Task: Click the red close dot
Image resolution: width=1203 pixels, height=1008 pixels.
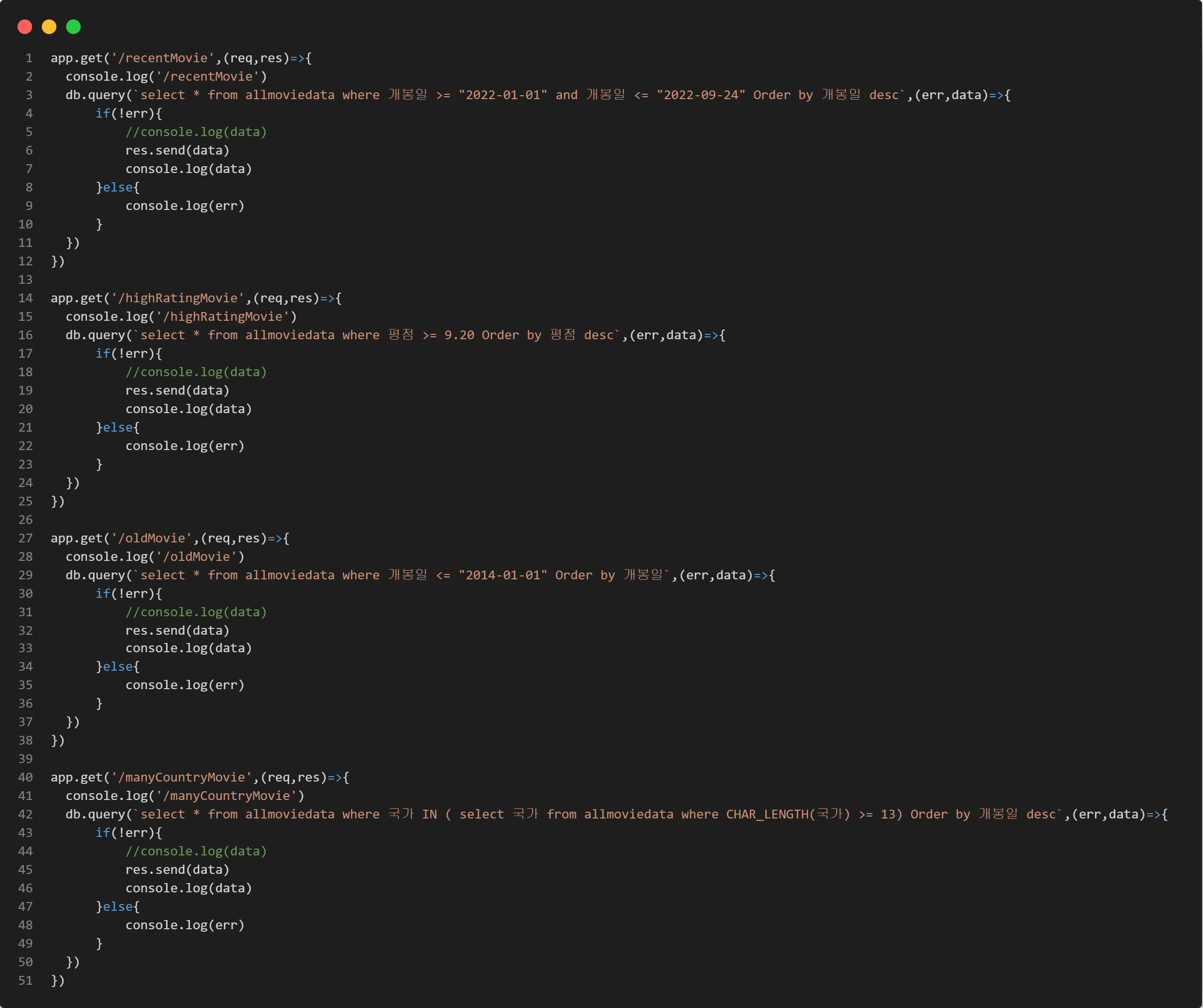Action: point(25,27)
